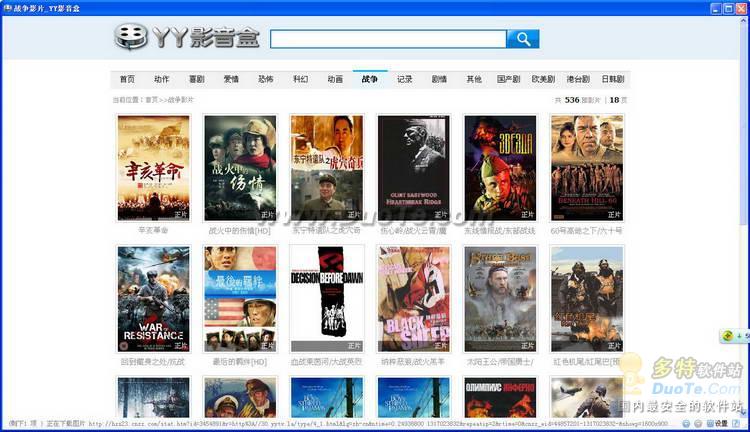Click the 最后的羁绊[HD] title link
This screenshot has width=750, height=432.
[238, 361]
